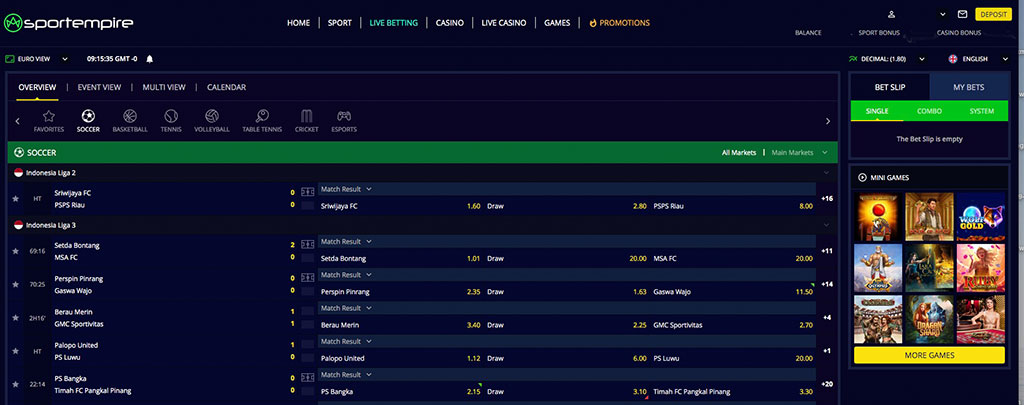Collapse the Soccer section chevron
Screen dimensions: 1024x405
(825, 152)
